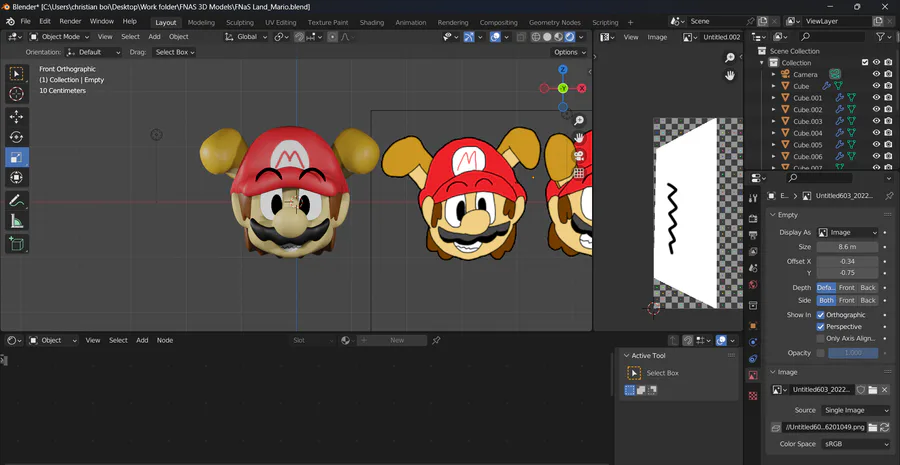Select the Rotate tool
The width and height of the screenshot is (900, 465).
coord(17,137)
